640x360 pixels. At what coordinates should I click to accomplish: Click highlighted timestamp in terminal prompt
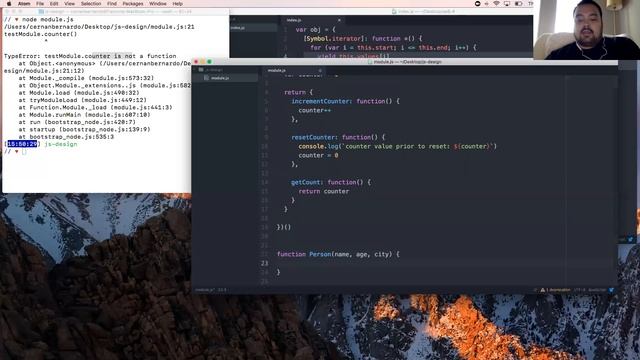22,144
